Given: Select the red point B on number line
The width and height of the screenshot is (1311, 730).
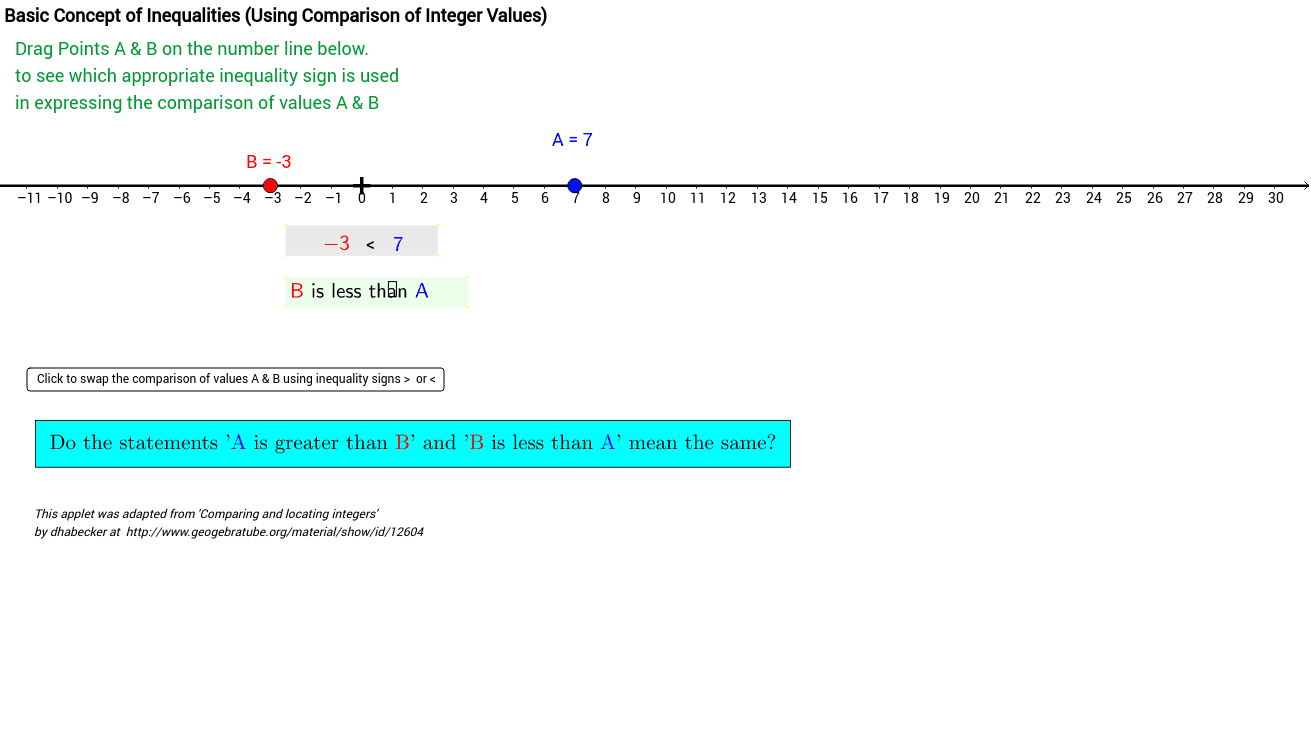Looking at the screenshot, I should click(x=270, y=185).
